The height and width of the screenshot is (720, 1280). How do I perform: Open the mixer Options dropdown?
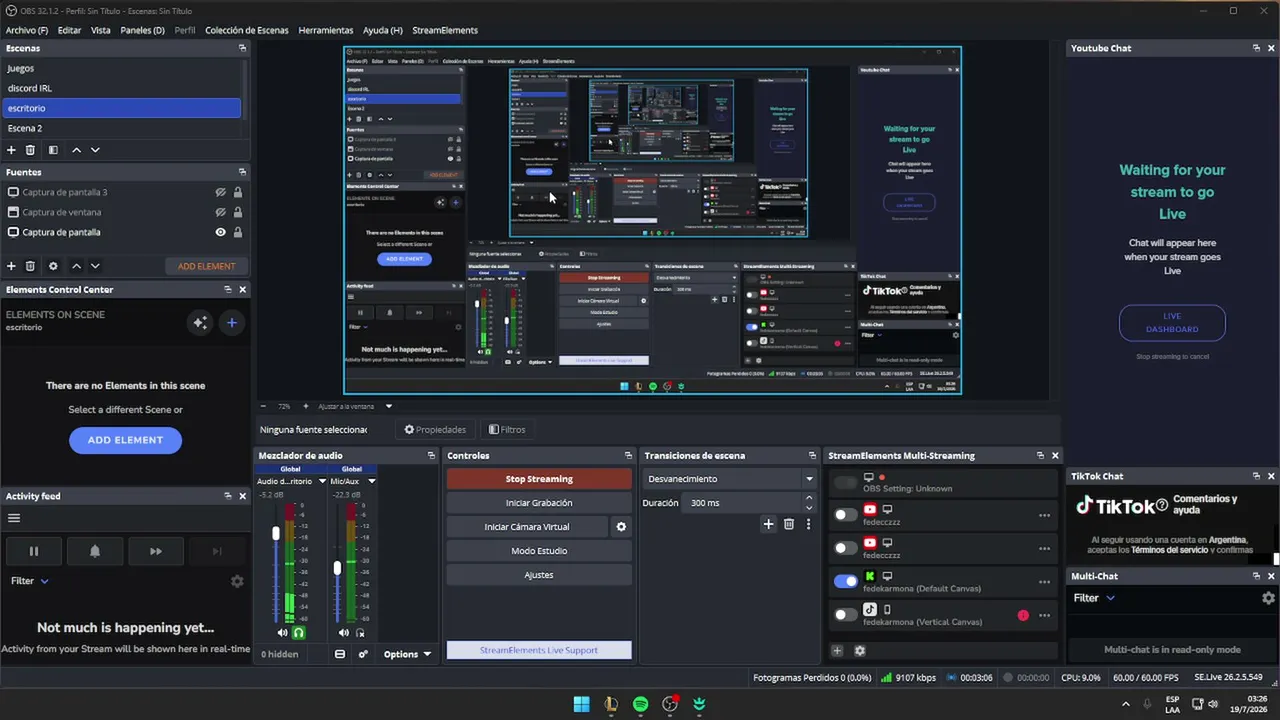407,654
